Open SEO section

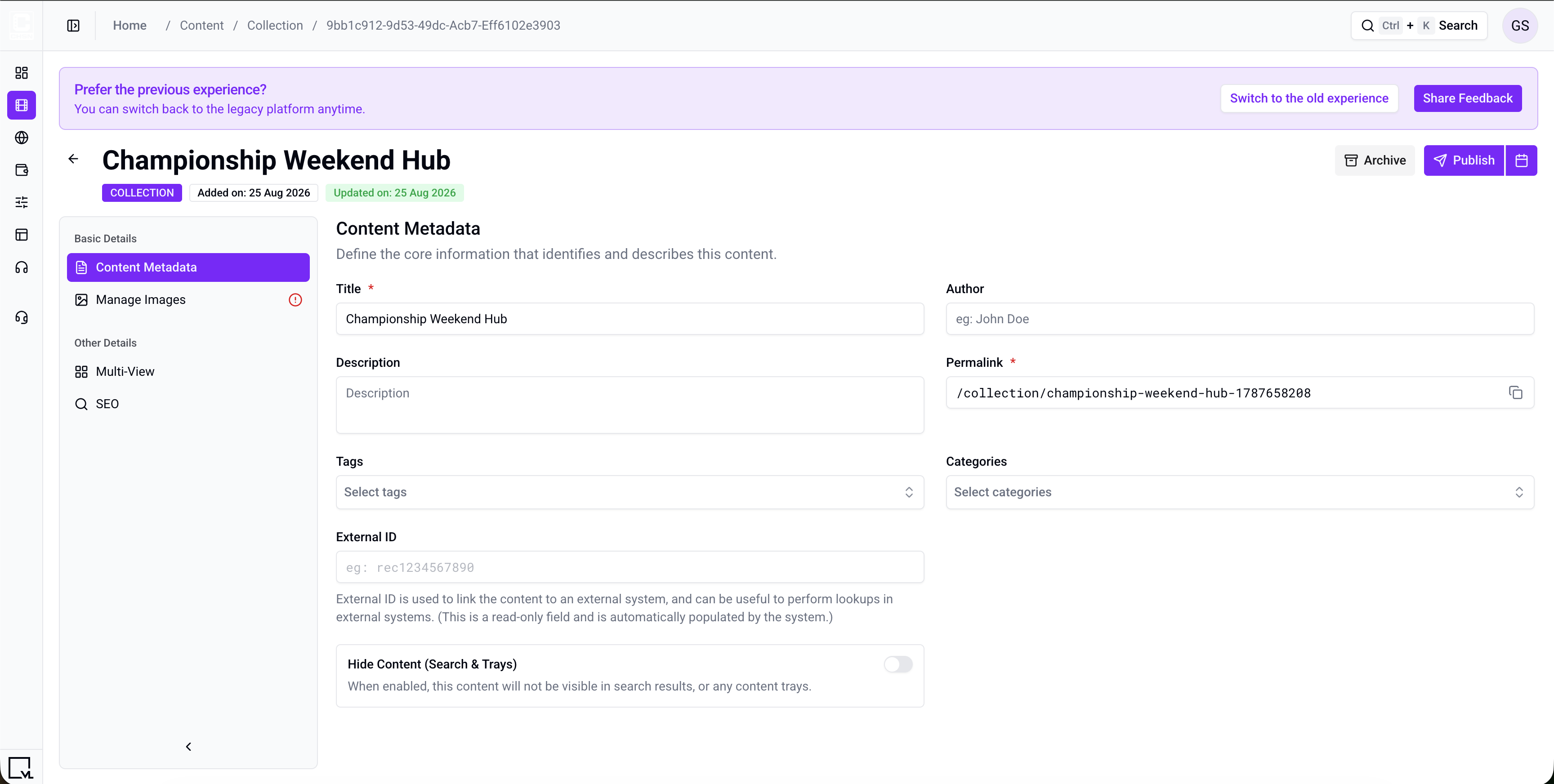188,404
